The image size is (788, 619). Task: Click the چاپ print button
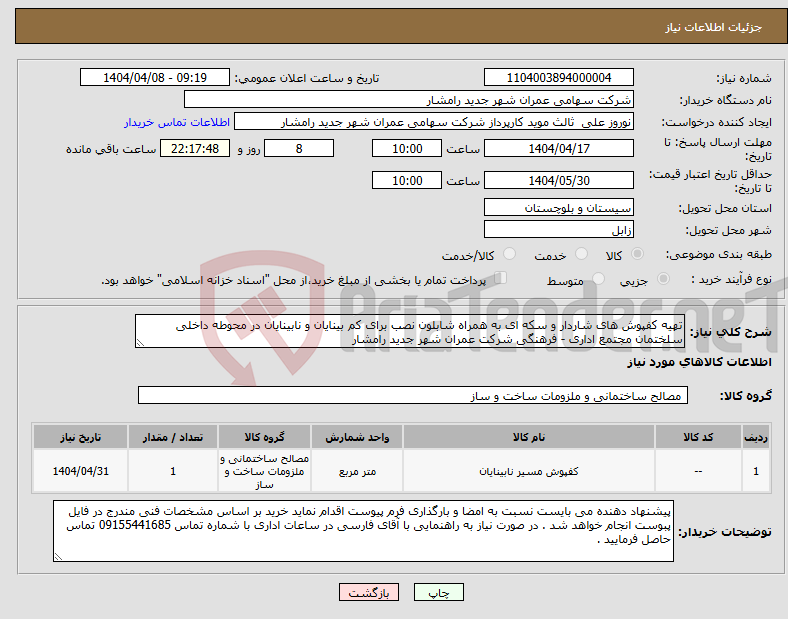point(439,592)
